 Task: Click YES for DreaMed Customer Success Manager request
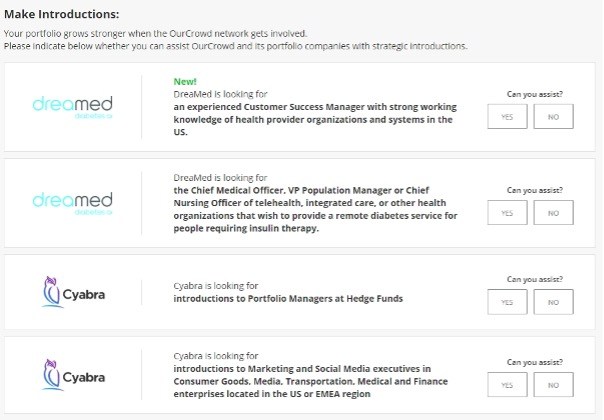click(507, 116)
